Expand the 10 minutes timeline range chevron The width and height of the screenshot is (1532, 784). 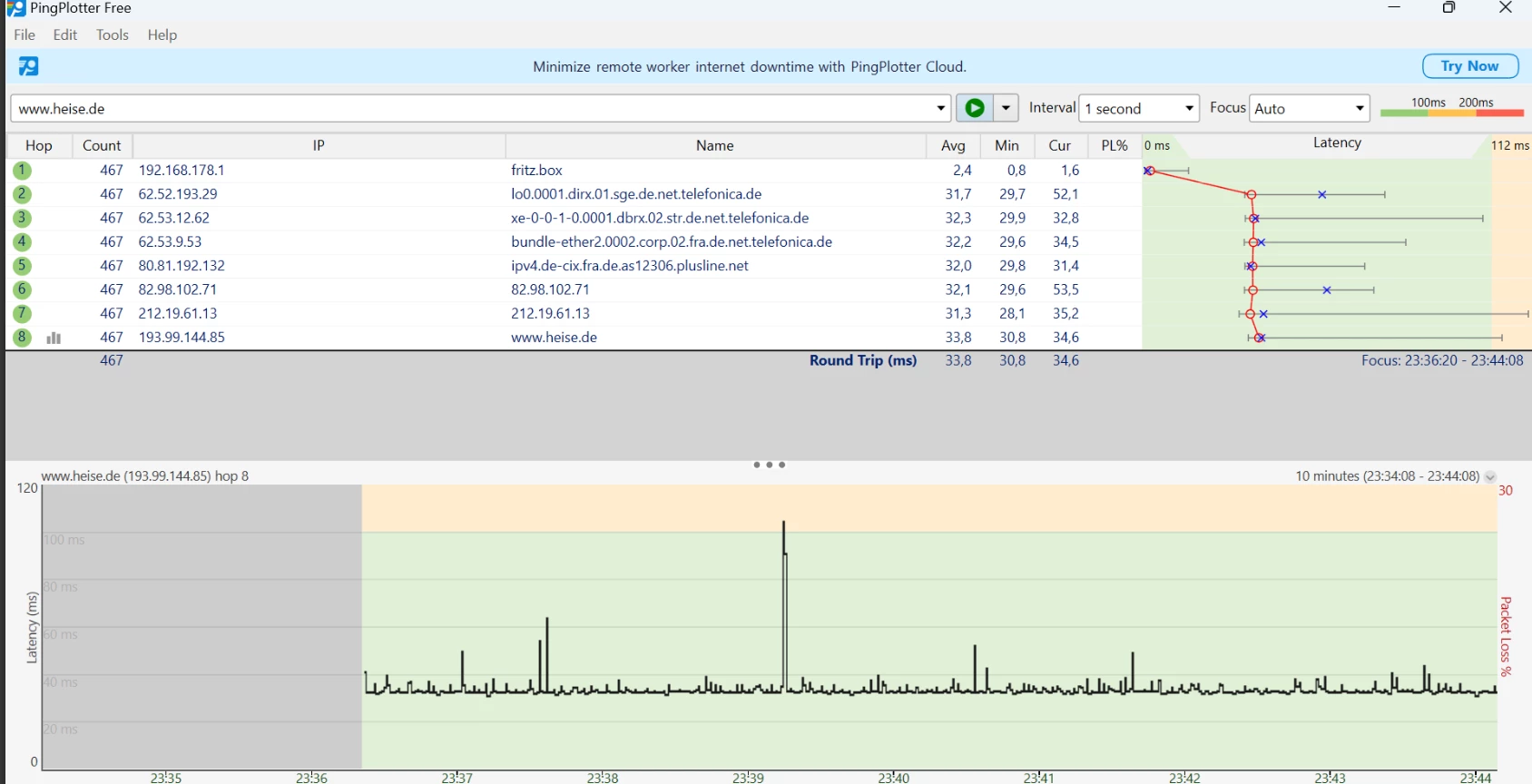coord(1489,476)
